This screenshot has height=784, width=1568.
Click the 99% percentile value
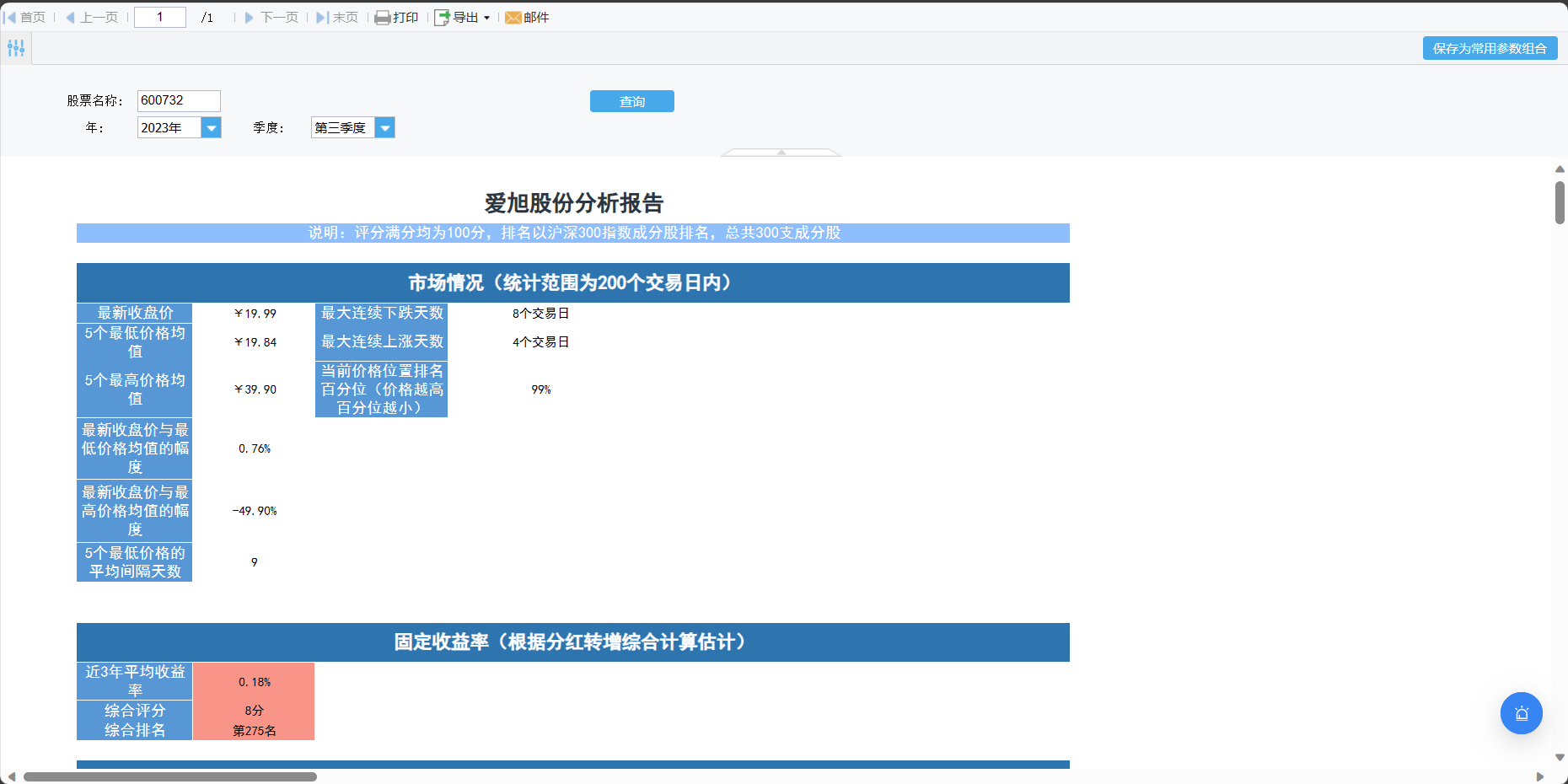point(541,389)
